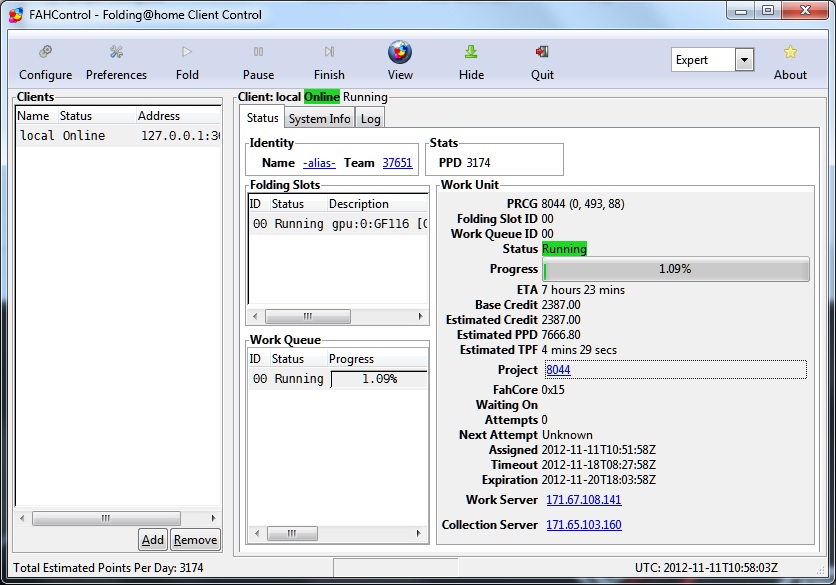
Task: Click Folding Slots ID column header
Action: pyautogui.click(x=259, y=204)
